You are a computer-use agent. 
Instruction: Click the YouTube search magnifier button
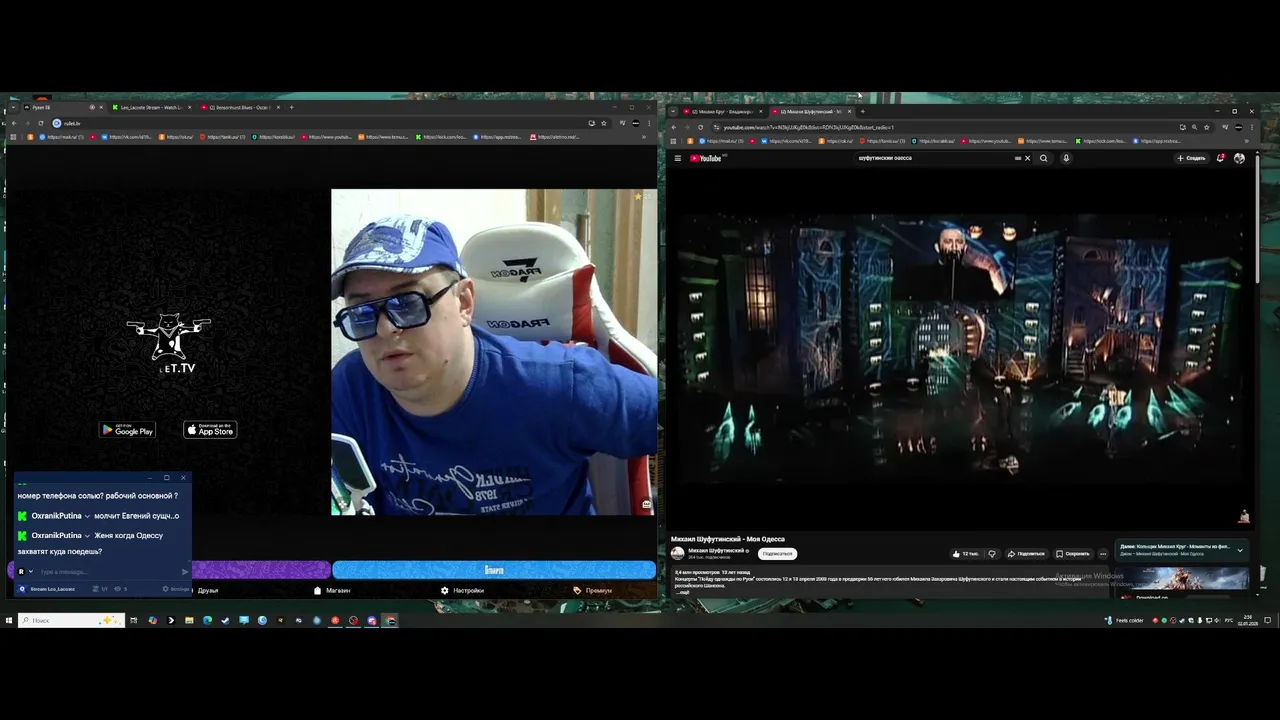click(1043, 158)
